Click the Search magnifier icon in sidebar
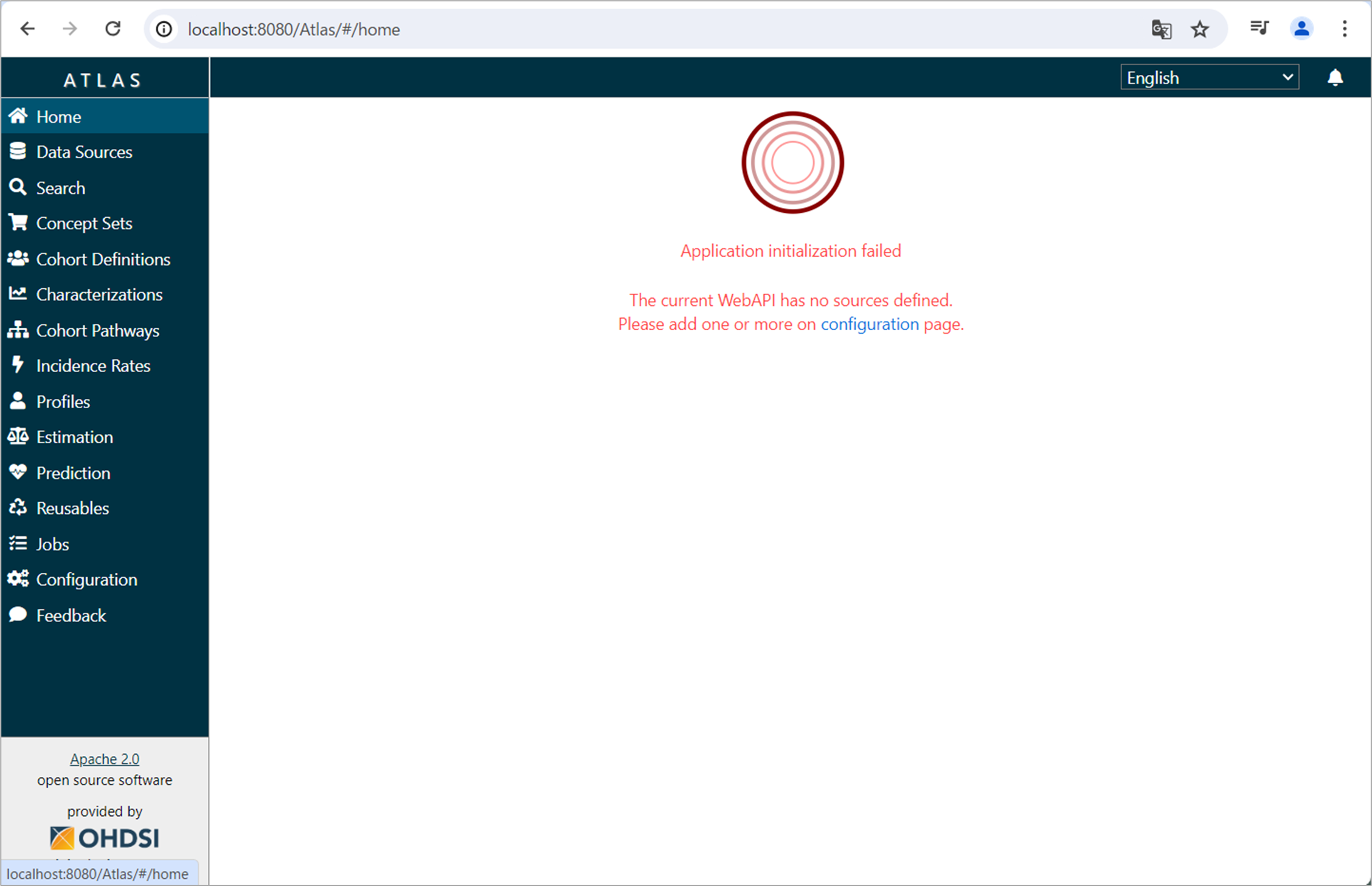Viewport: 1372px width, 886px height. (18, 187)
